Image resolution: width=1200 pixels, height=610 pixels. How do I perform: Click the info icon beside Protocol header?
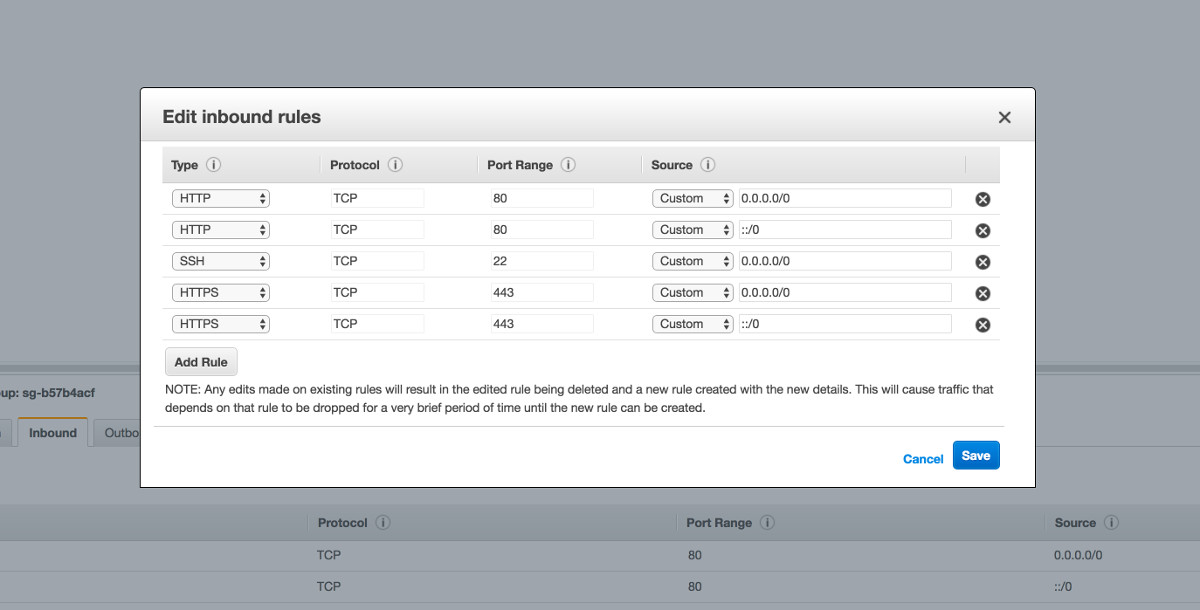click(x=394, y=164)
